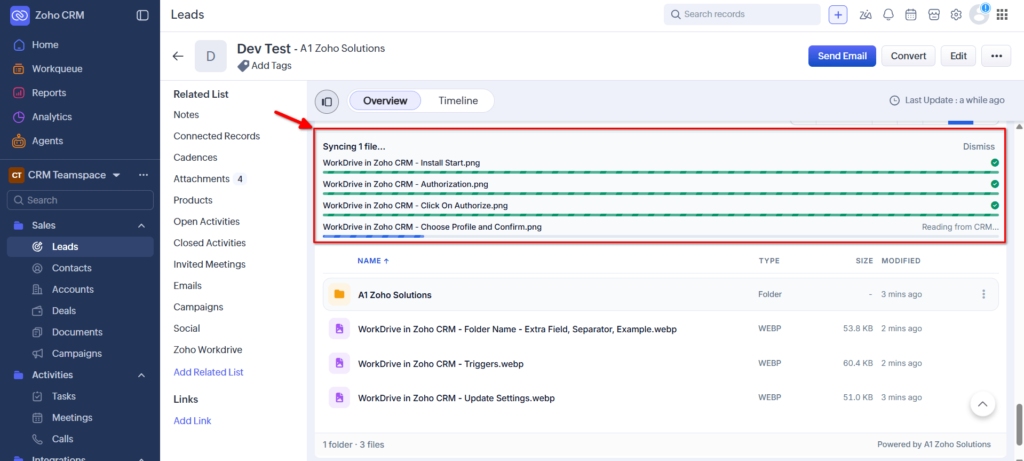Expand the CRM Teamspace dropdown
1024x461 pixels.
(117, 175)
